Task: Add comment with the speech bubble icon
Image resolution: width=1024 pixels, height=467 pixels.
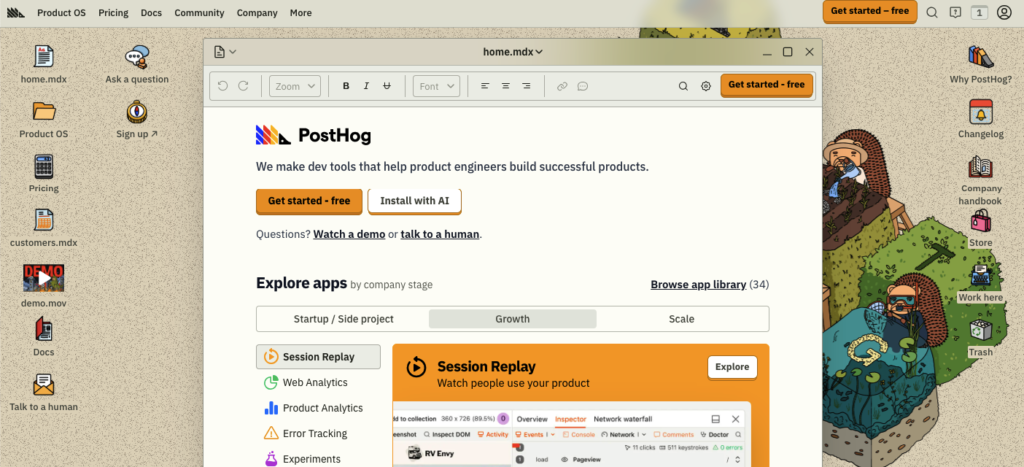Action: [x=583, y=86]
